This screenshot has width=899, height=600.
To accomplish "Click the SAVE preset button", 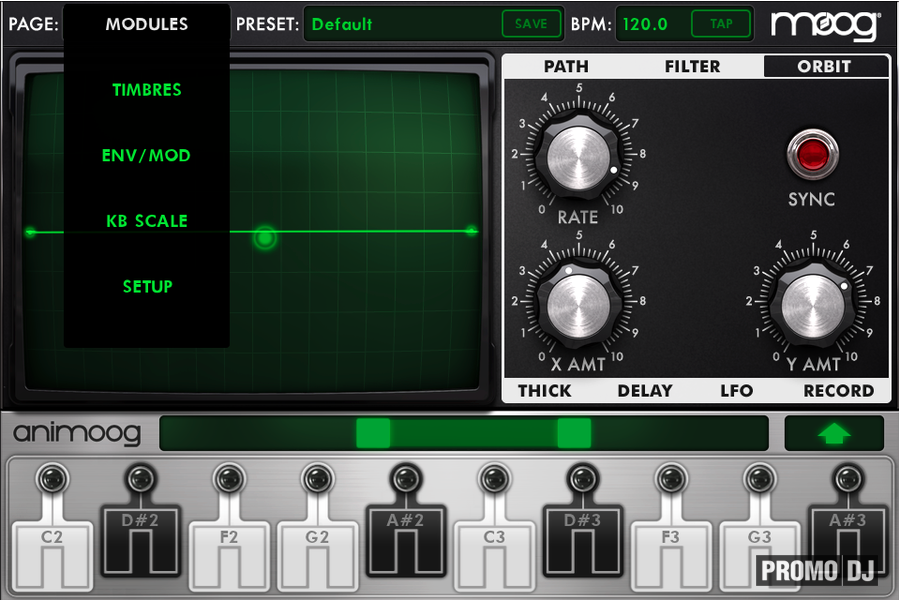I will coord(531,24).
